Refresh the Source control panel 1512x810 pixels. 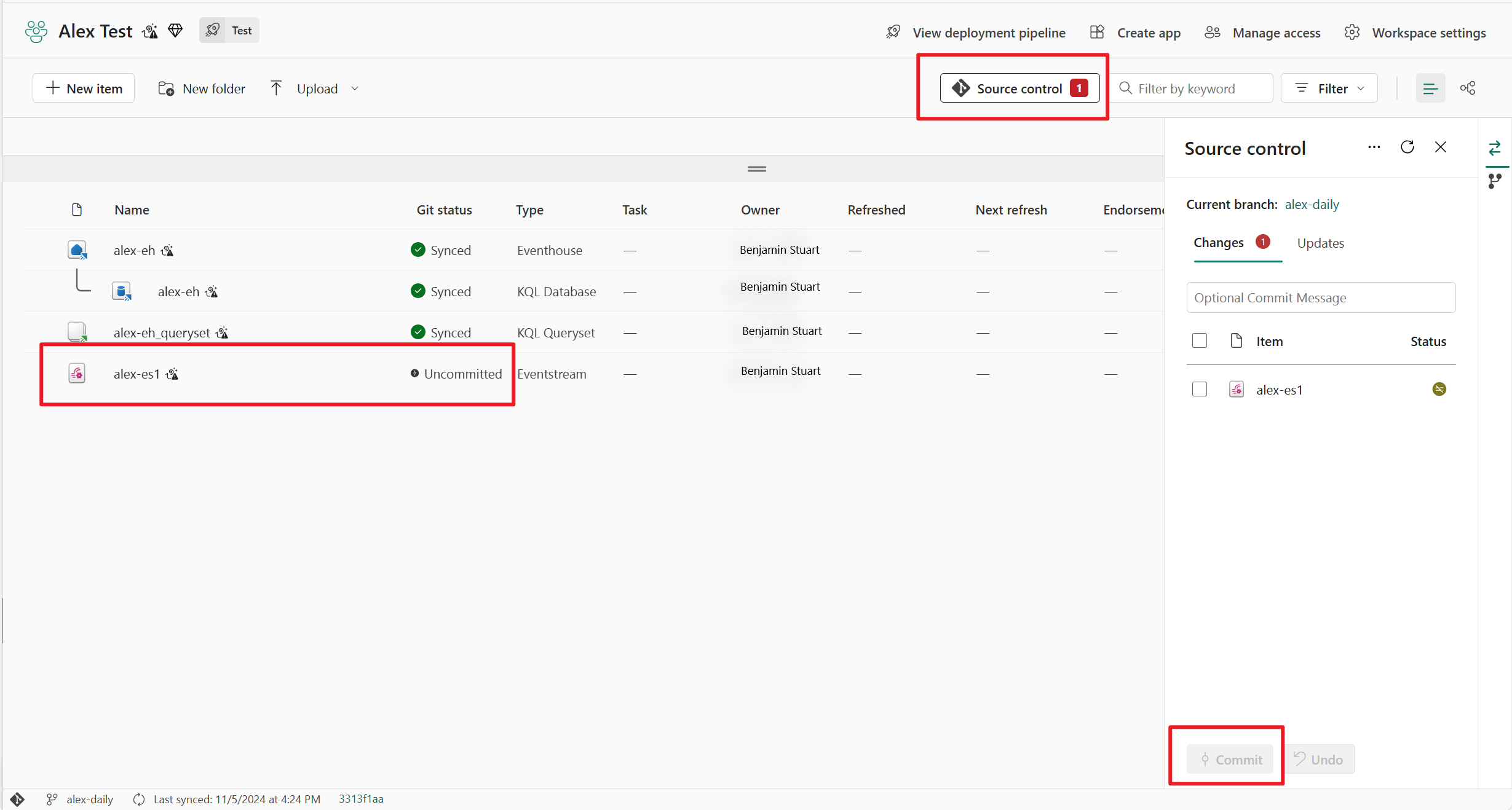[1407, 147]
